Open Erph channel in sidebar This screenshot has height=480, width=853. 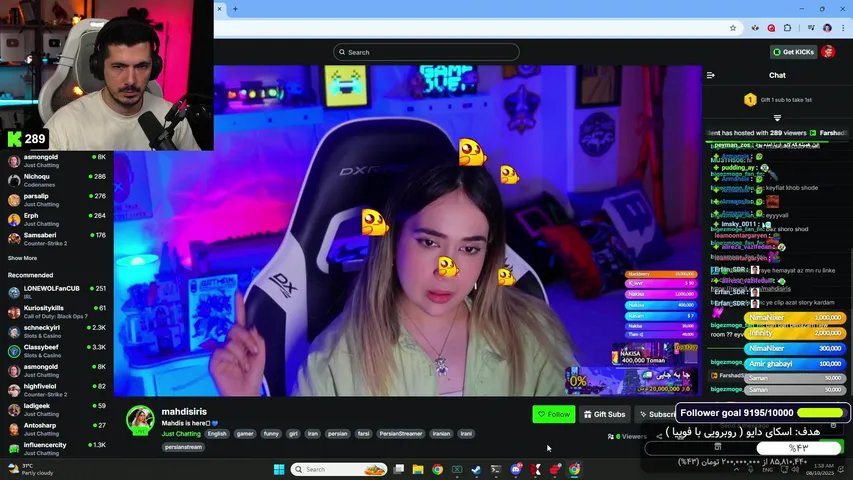(57, 219)
